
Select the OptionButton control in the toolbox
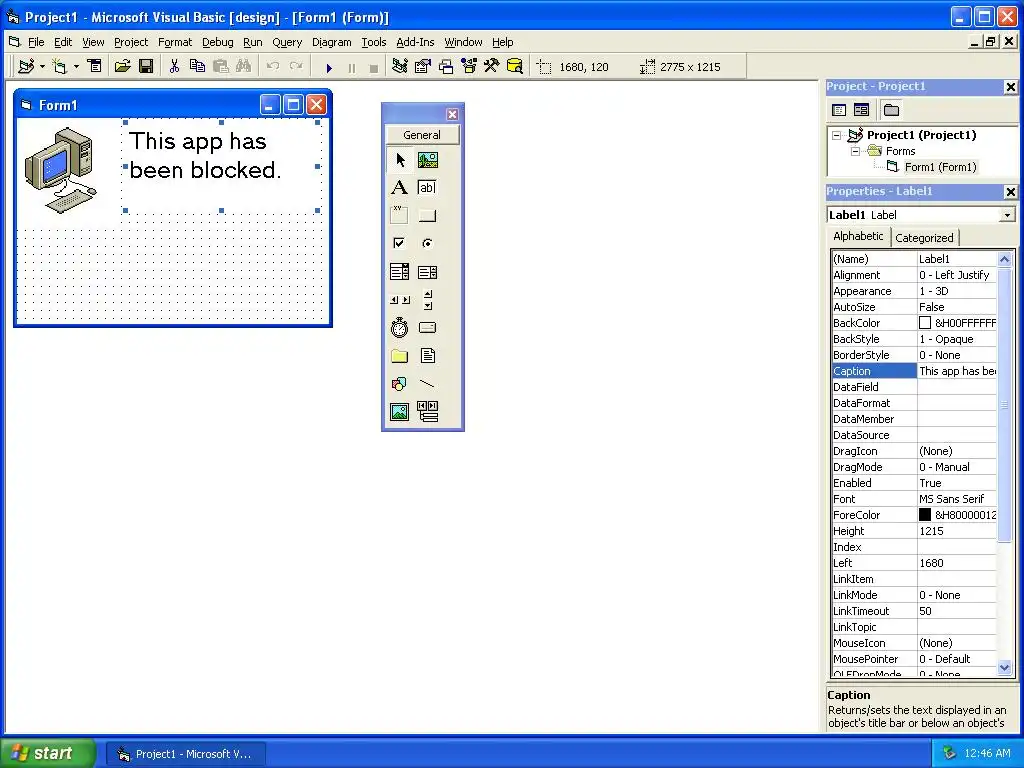coord(428,244)
